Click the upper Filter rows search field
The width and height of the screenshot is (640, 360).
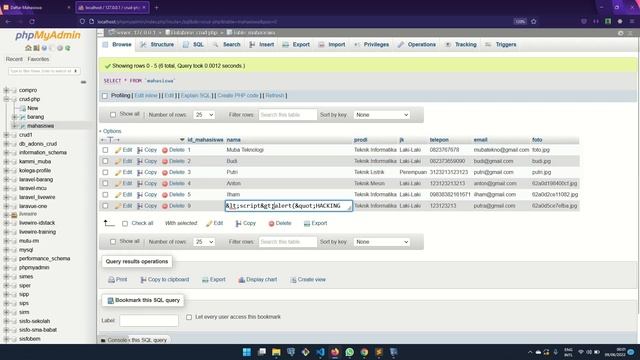coord(288,115)
